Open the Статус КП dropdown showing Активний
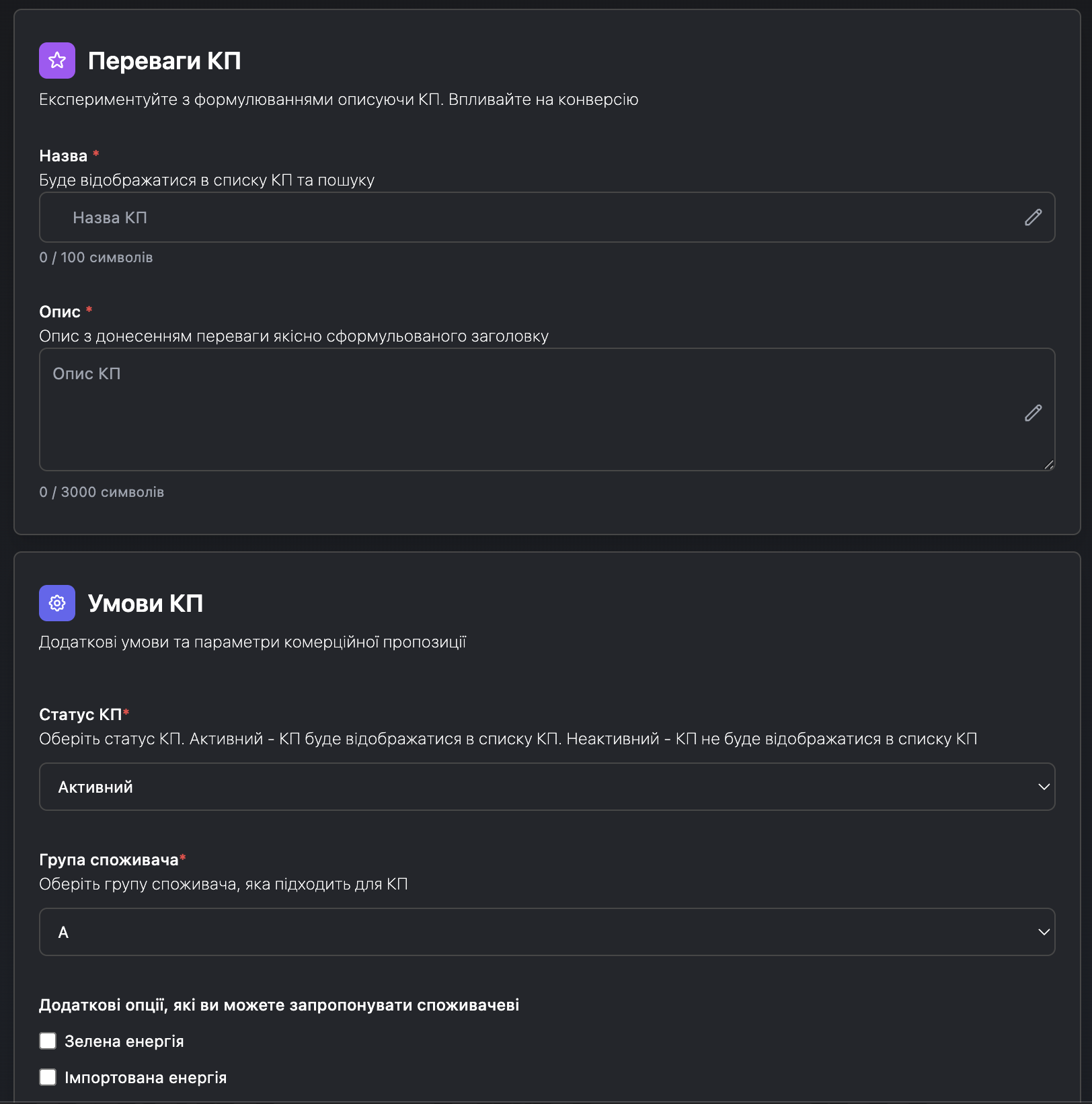Screen dimensions: 1092x1104 [538, 787]
